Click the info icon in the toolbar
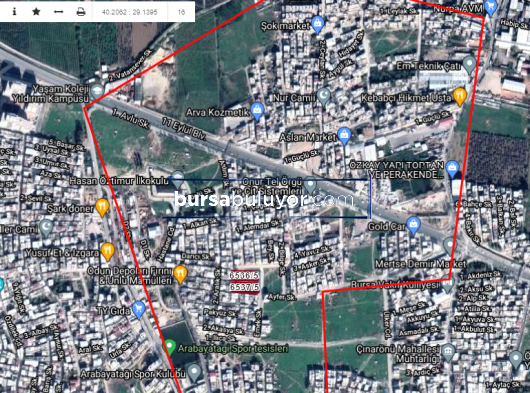Image resolution: width=530 pixels, height=393 pixels. pyautogui.click(x=14, y=12)
